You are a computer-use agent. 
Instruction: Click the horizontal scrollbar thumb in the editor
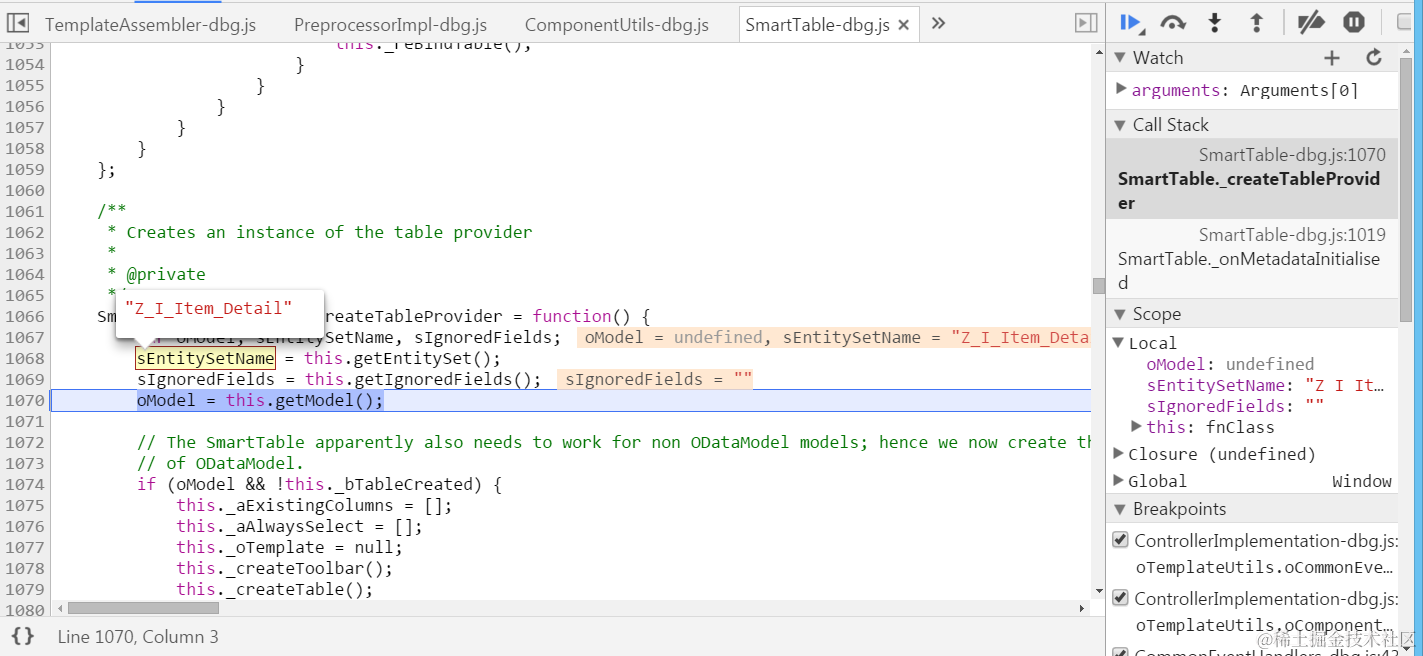(x=143, y=608)
